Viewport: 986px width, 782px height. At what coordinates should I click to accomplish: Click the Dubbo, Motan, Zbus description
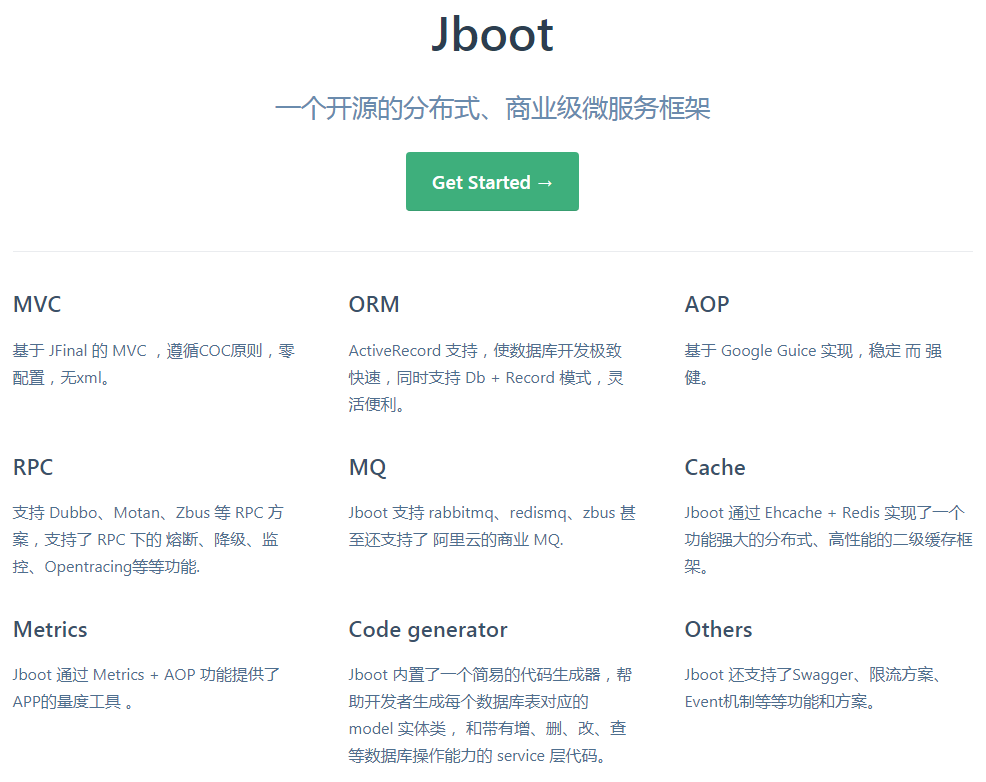click(x=148, y=539)
